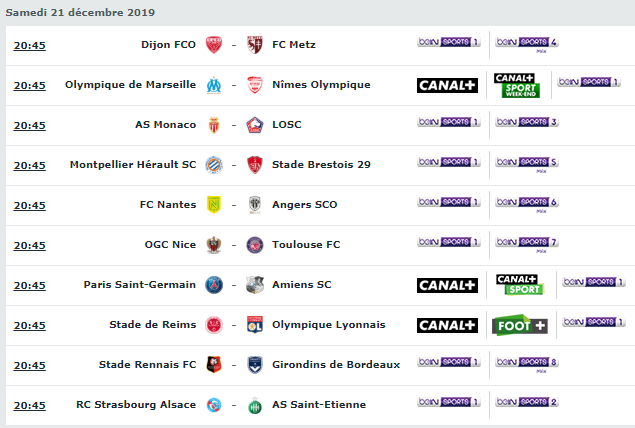
Task: Select the LOSC club badge
Action: point(255,125)
